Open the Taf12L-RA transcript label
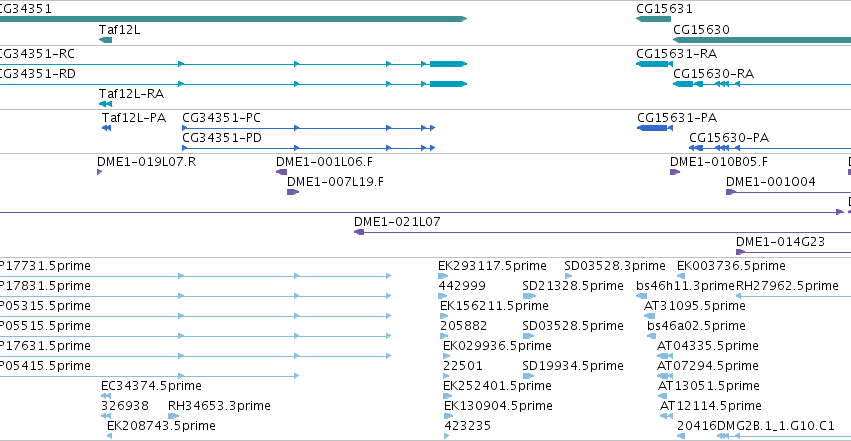 (x=131, y=94)
